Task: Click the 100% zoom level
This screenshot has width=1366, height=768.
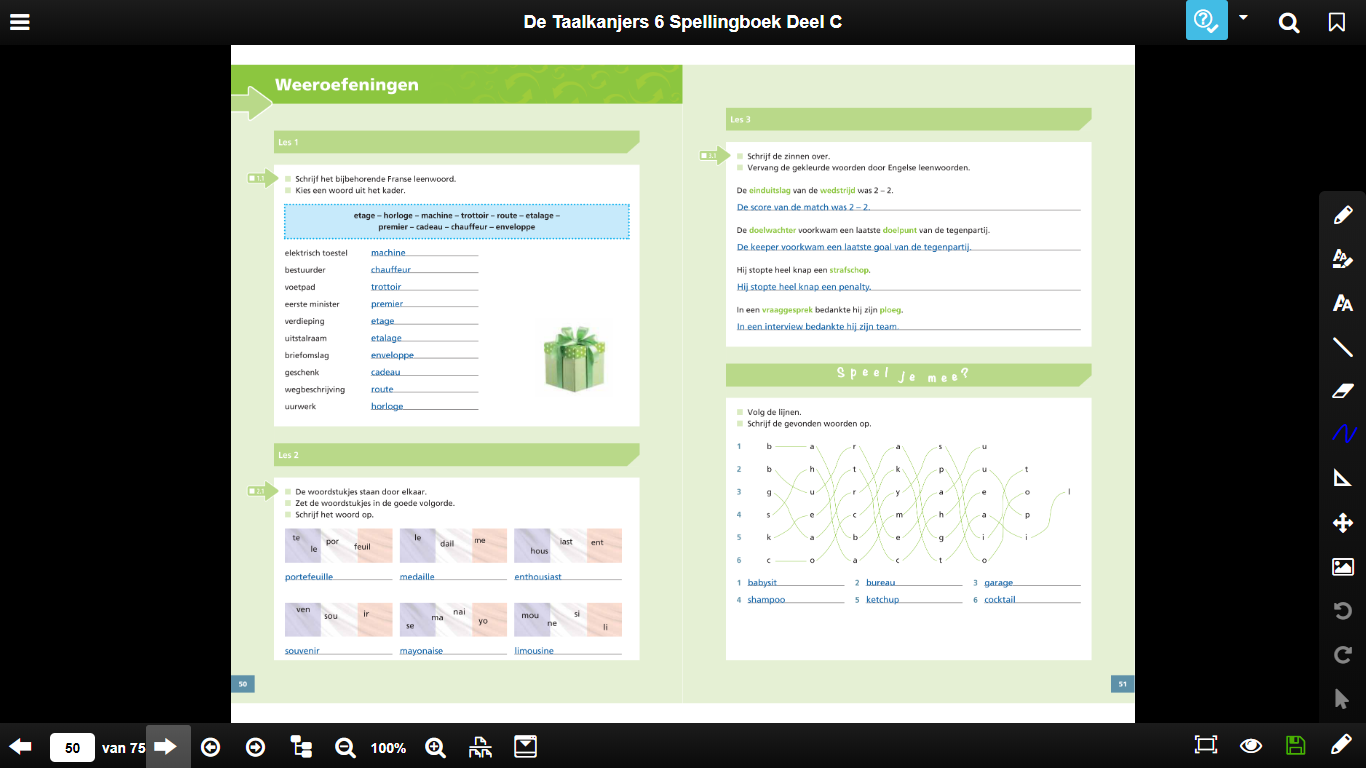Action: pyautogui.click(x=388, y=748)
